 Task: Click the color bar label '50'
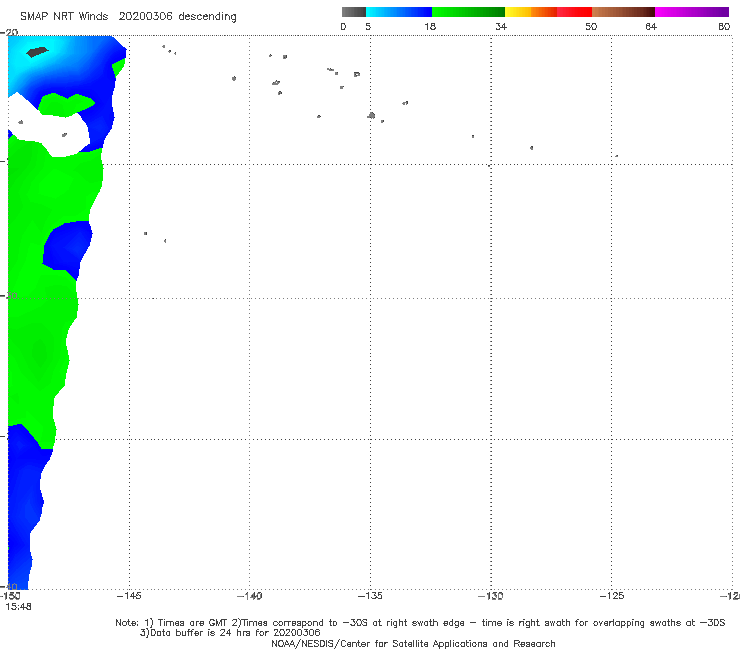click(591, 26)
